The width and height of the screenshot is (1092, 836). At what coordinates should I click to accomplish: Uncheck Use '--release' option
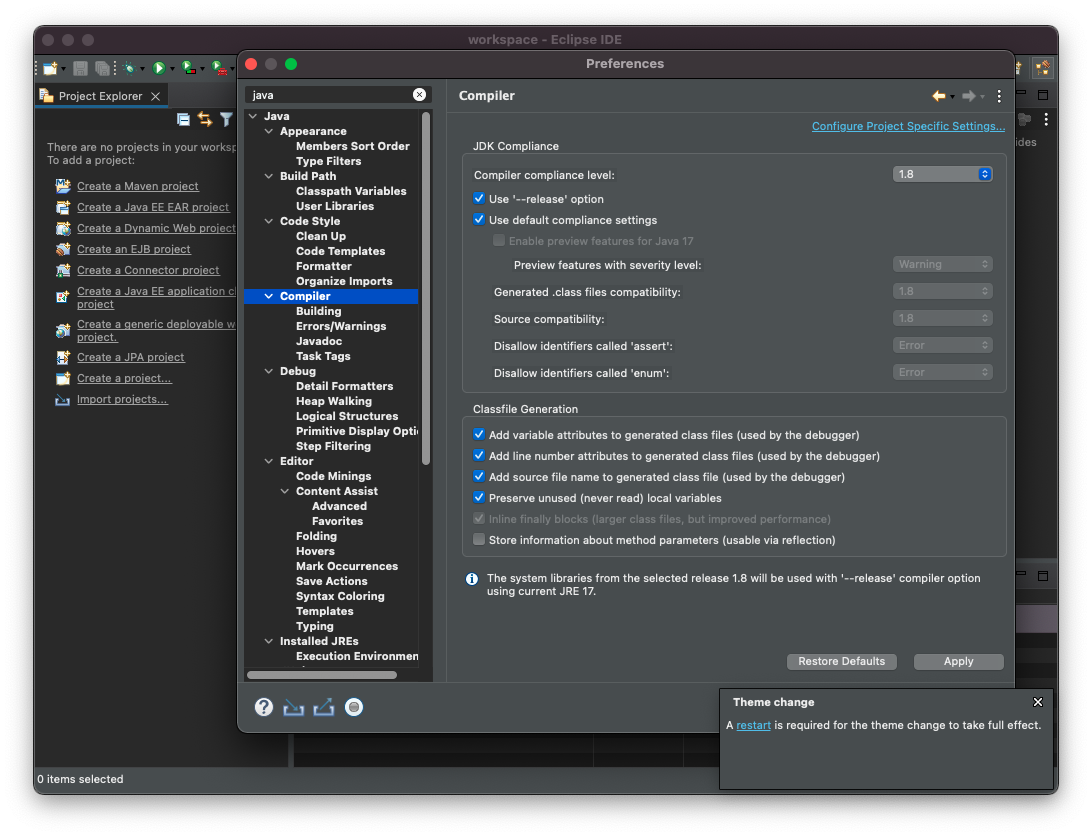[x=479, y=199]
